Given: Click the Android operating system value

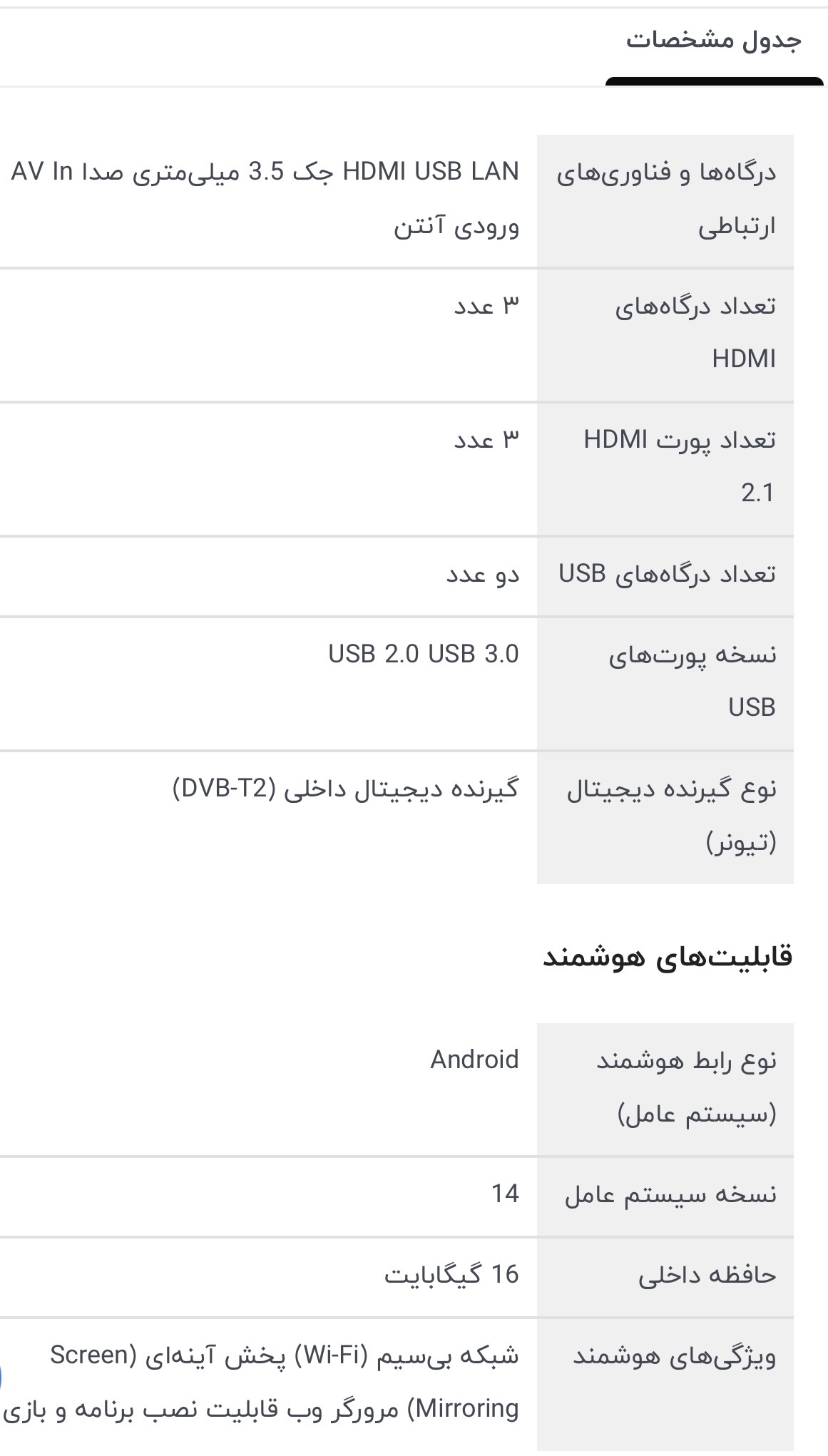Looking at the screenshot, I should pos(474,1060).
